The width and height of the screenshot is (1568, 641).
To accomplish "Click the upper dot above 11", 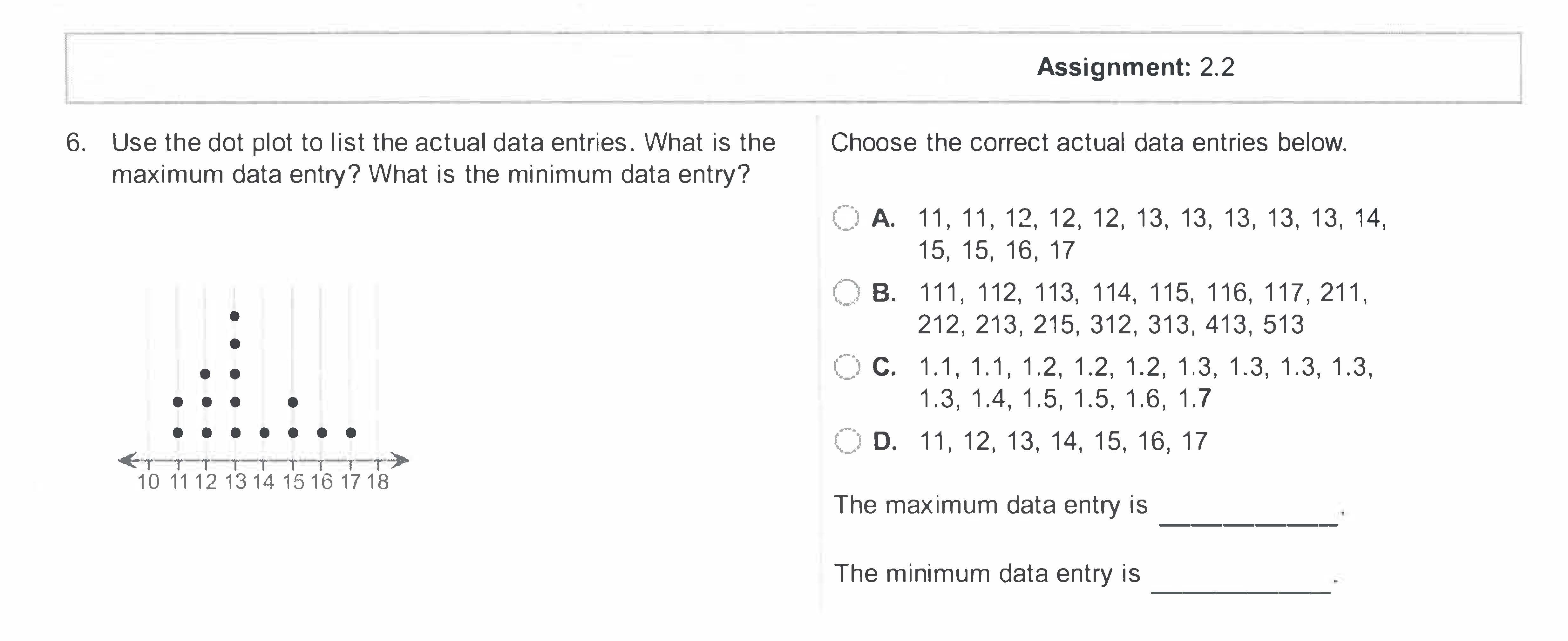I will tap(178, 402).
